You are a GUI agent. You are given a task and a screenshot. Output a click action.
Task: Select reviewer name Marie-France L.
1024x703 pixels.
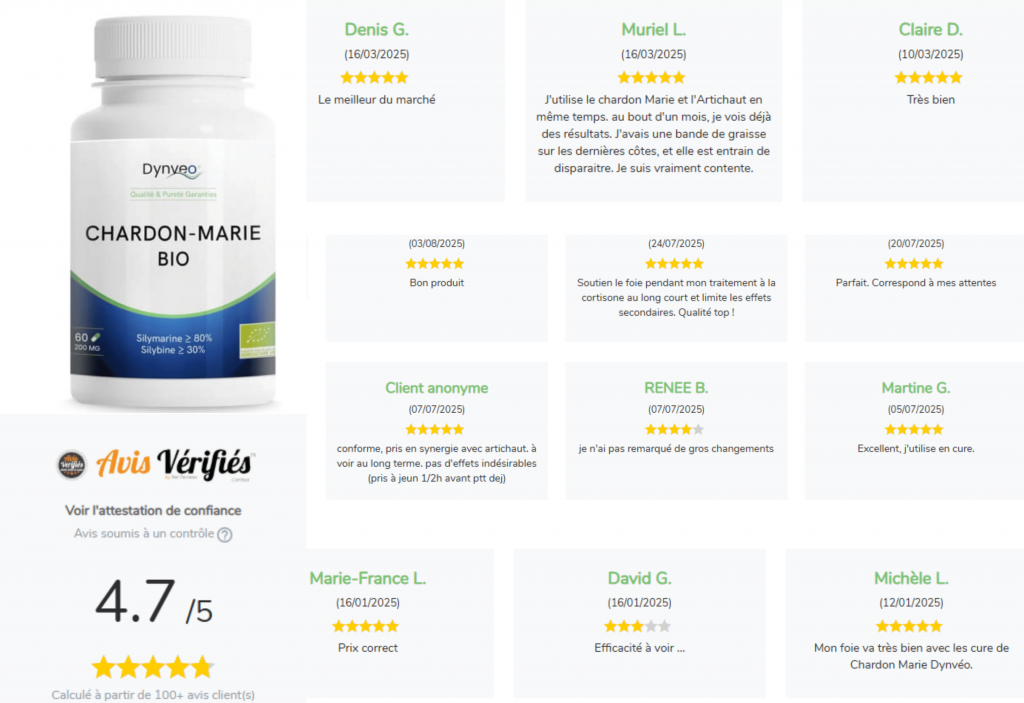368,578
